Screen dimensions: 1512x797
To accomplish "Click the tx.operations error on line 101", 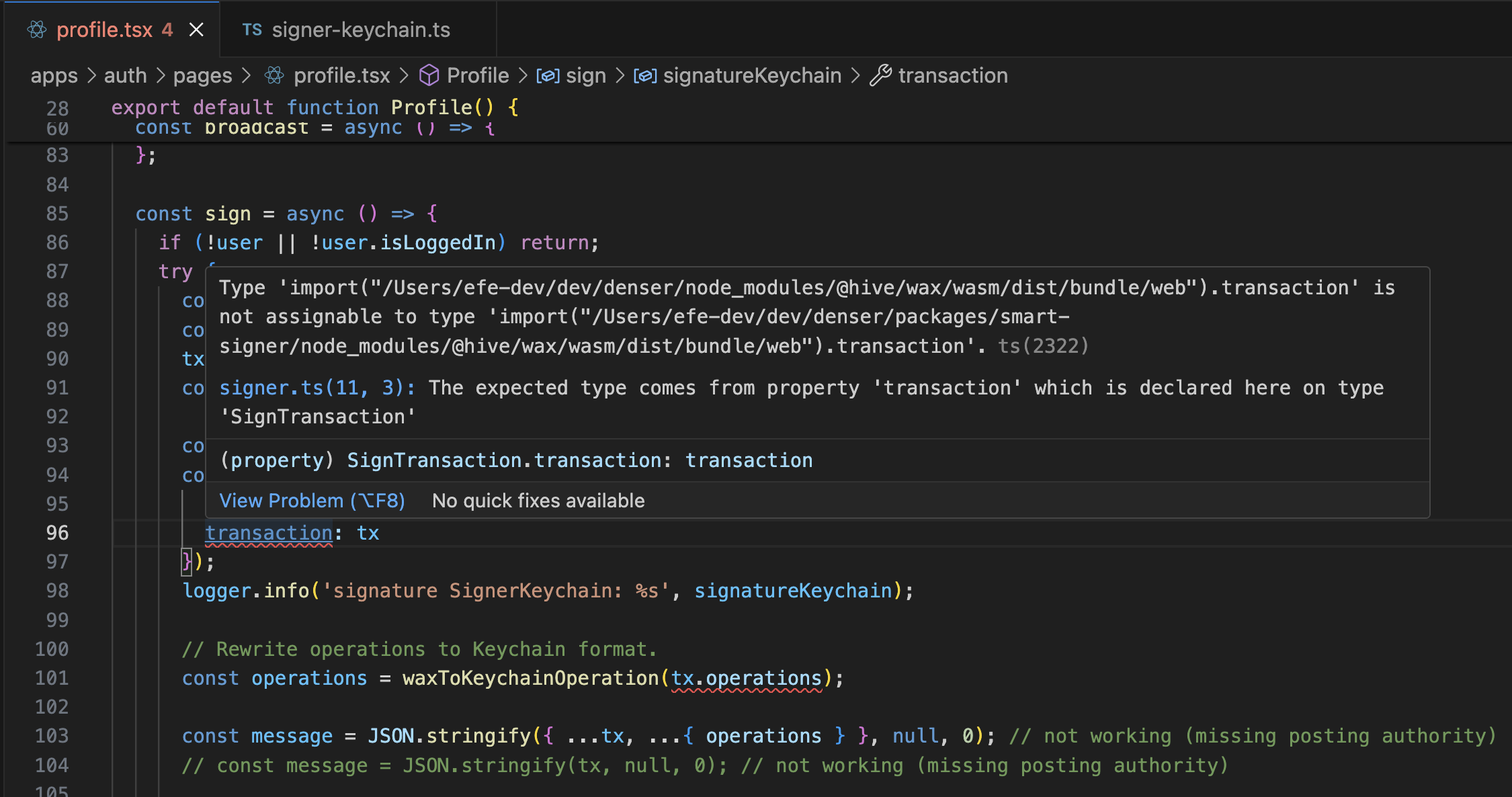I will [746, 678].
